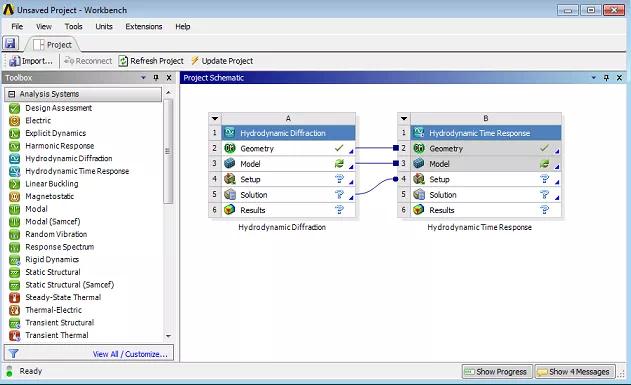631x385 pixels.
Task: Click the Import toolbar button
Action: click(x=31, y=61)
